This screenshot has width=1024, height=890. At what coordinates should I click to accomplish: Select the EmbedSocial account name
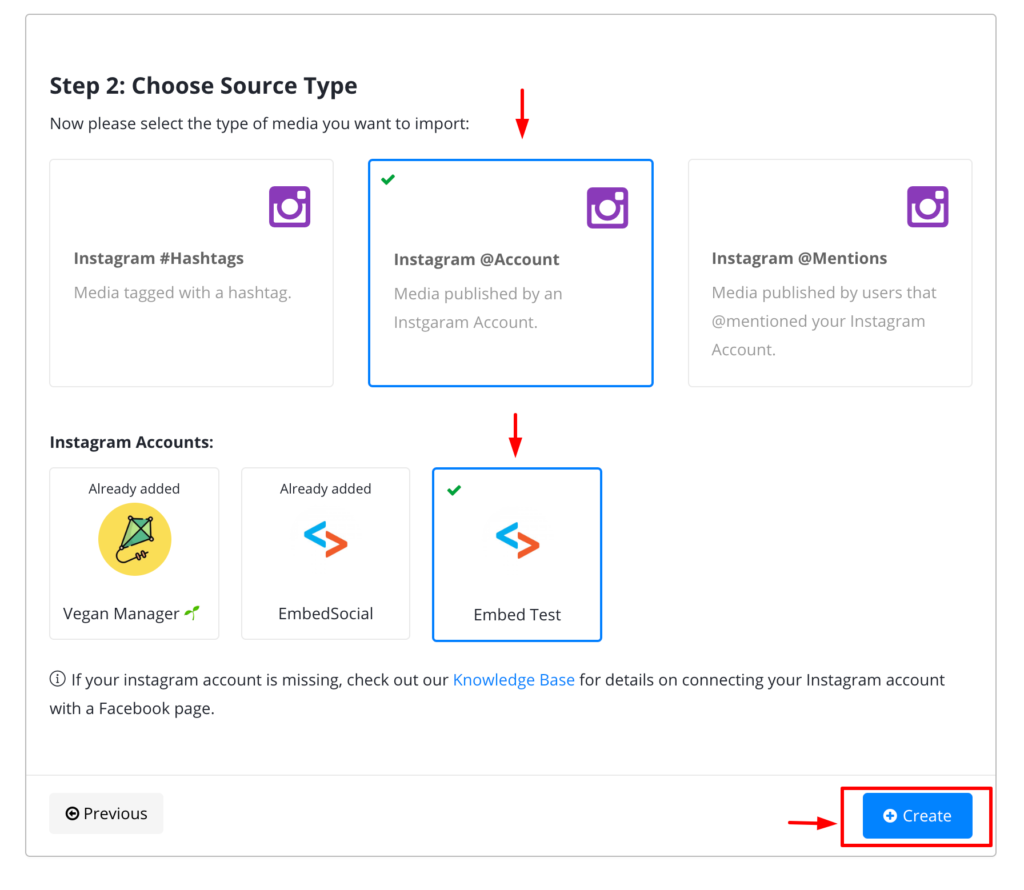326,614
